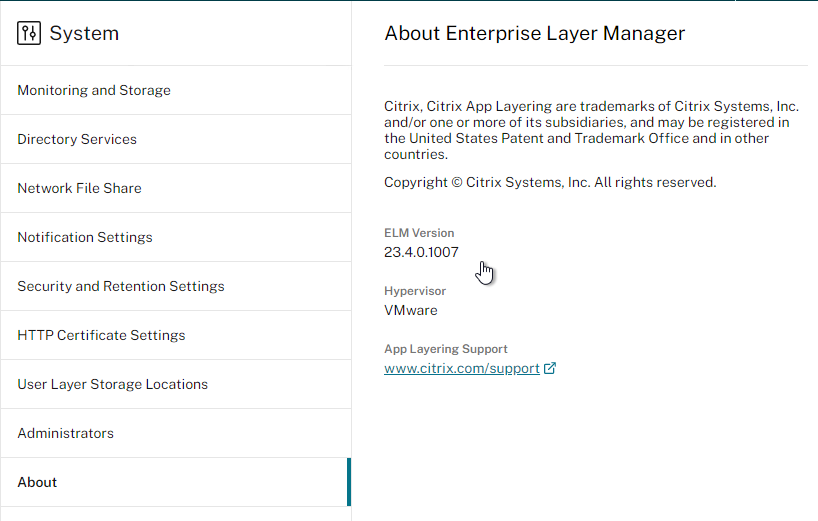818x521 pixels.
Task: Go to Notification Settings
Action: pos(176,237)
